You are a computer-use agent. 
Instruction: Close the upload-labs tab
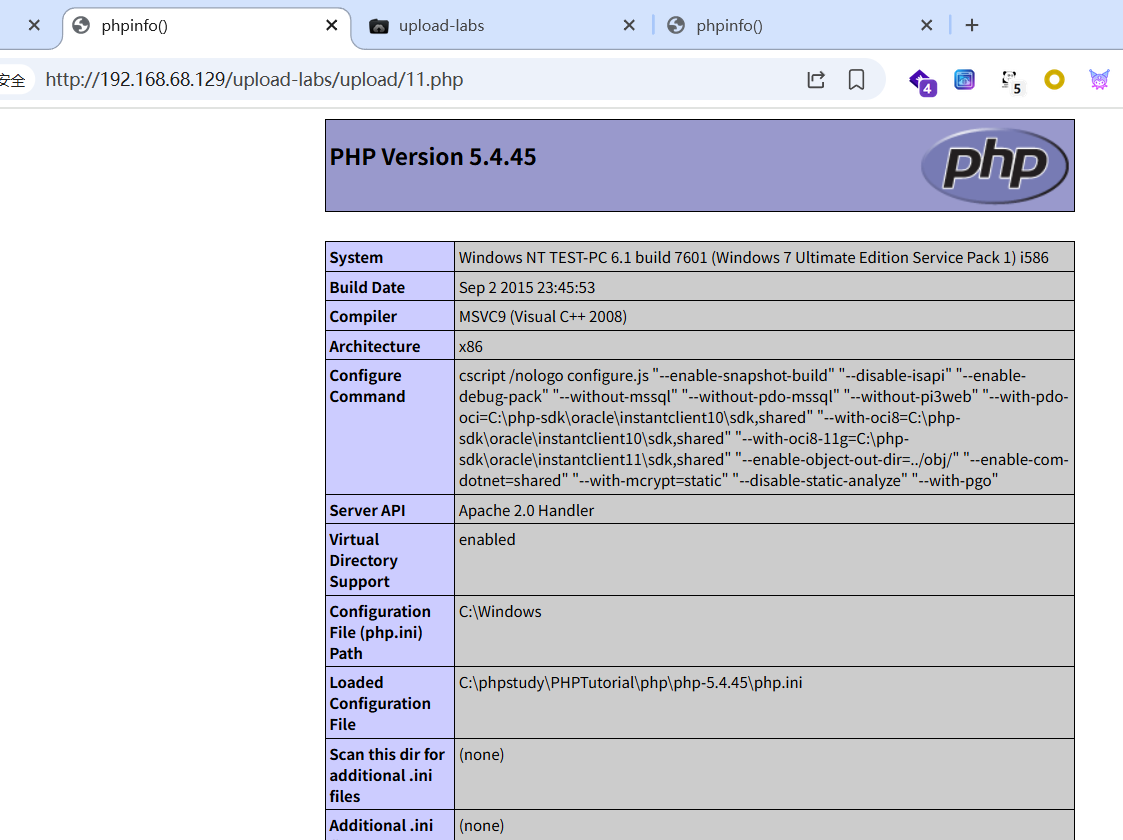(629, 26)
